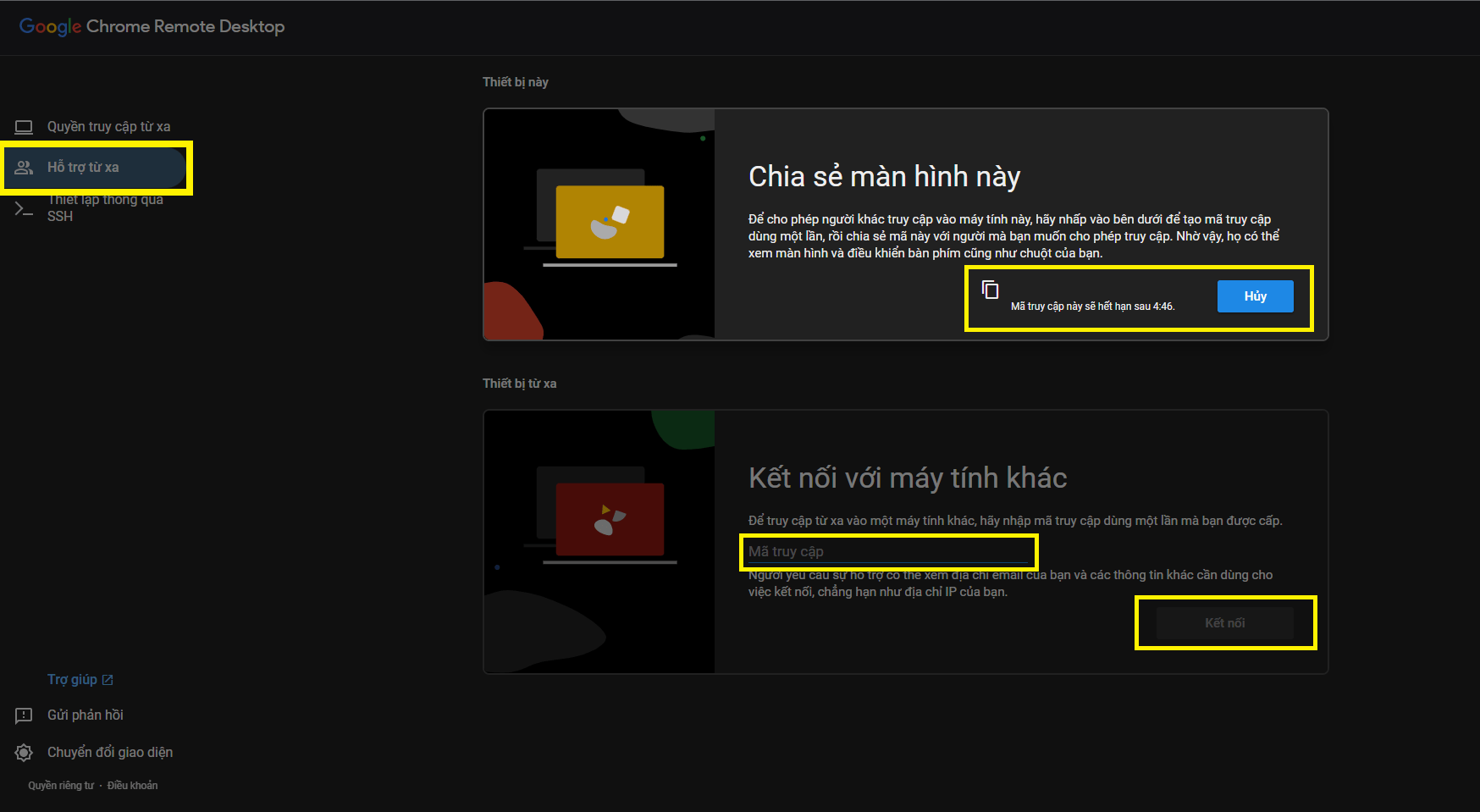Click the Thiết bị từ xa section label

pyautogui.click(x=520, y=384)
